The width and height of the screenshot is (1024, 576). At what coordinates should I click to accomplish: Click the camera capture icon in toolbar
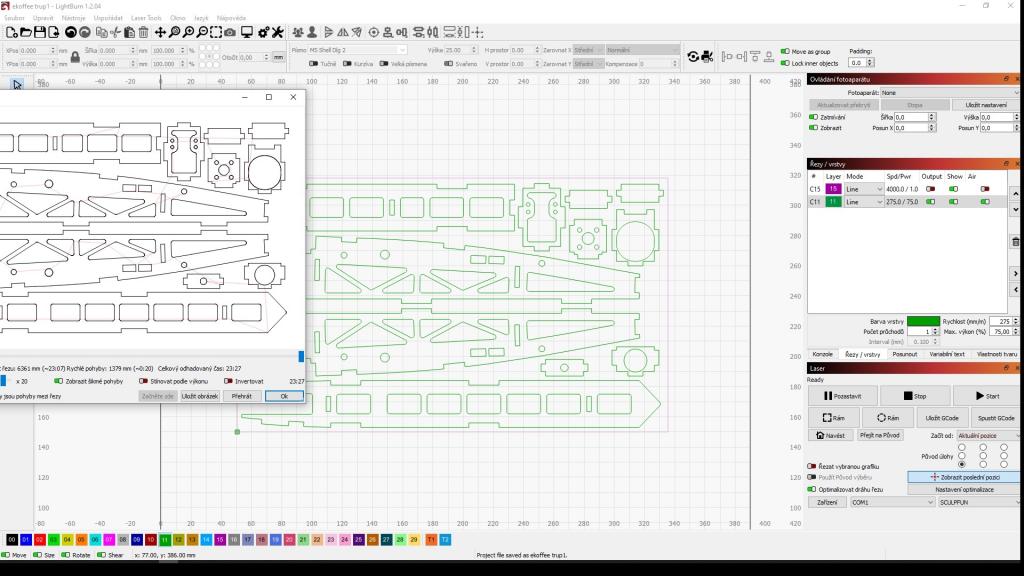point(230,32)
